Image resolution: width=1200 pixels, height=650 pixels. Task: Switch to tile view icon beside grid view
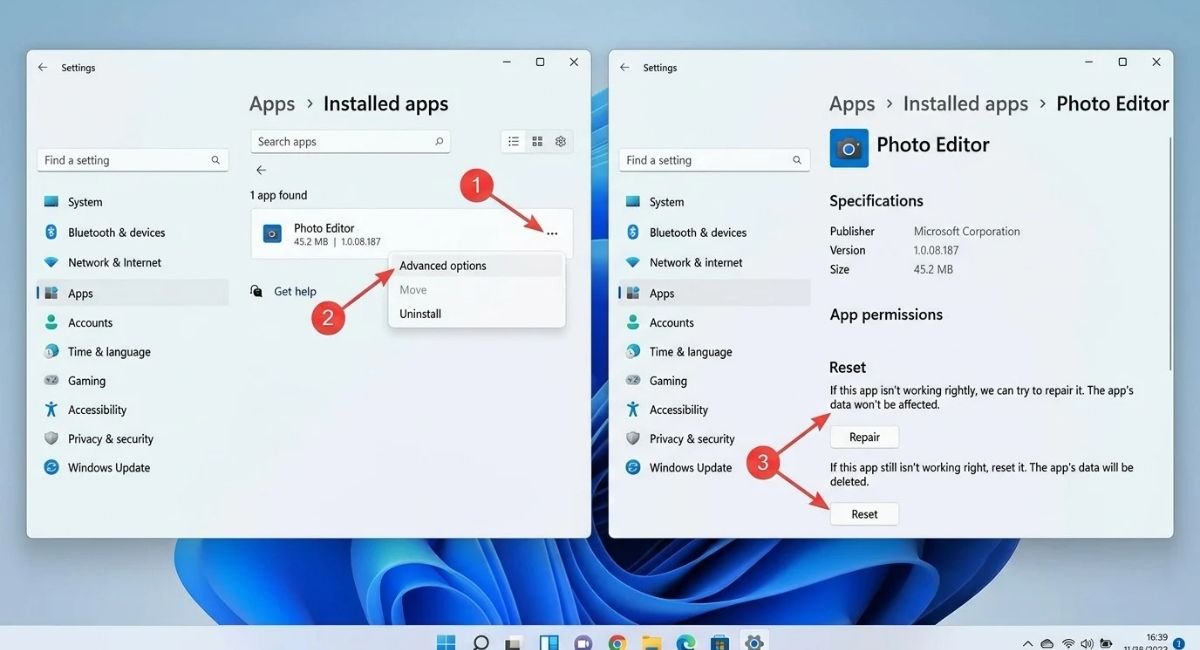pyautogui.click(x=561, y=142)
